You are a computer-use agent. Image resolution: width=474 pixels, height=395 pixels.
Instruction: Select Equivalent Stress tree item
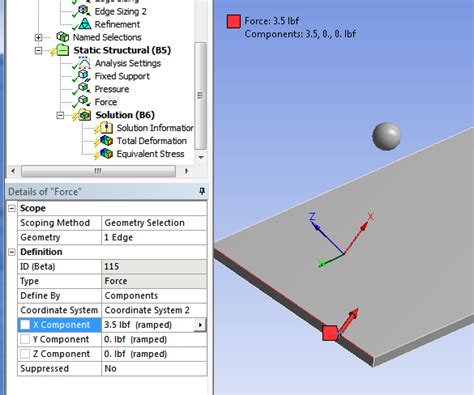(150, 154)
